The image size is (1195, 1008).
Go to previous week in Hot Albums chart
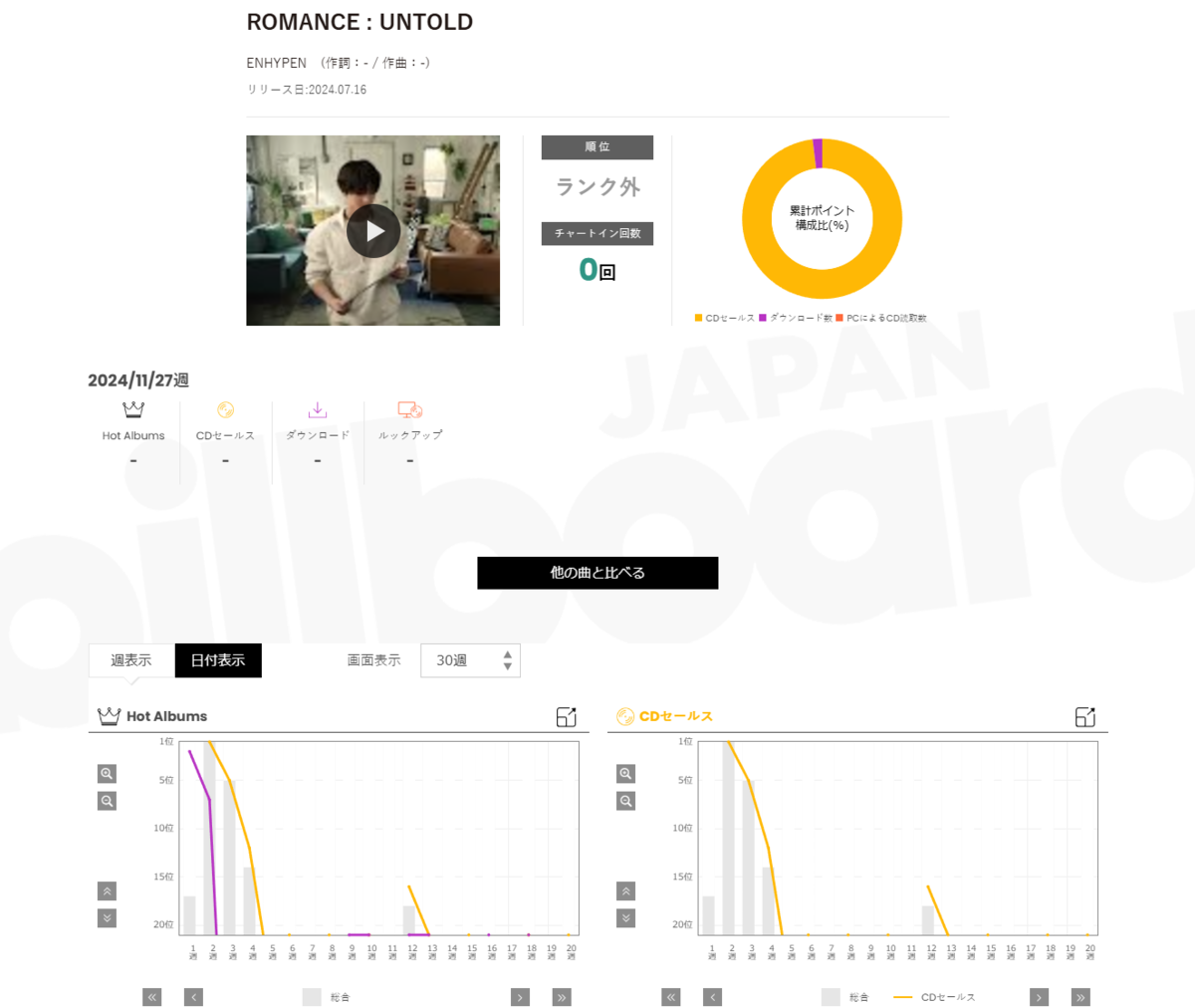tap(193, 997)
